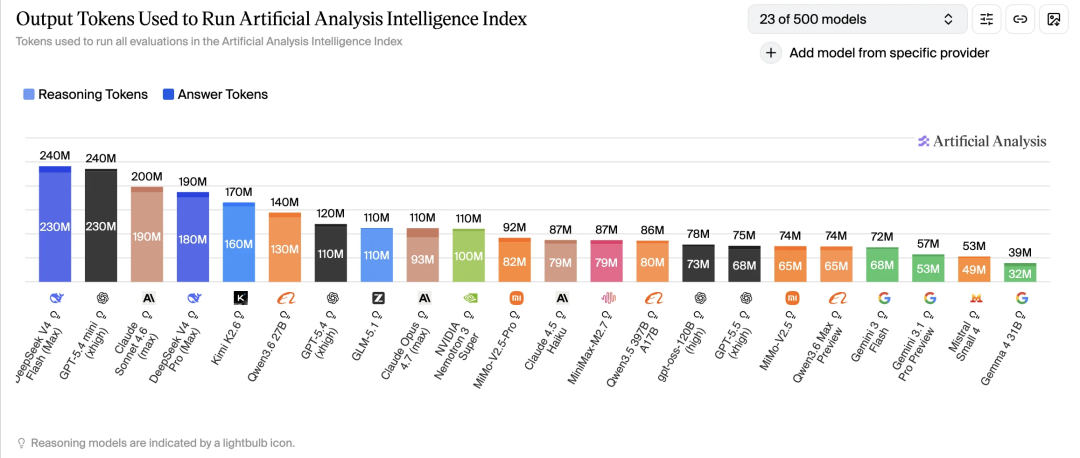The image size is (1080, 458).
Task: Click DeepSeek logo under V4 Flash (Max)
Action: [x=55, y=298]
